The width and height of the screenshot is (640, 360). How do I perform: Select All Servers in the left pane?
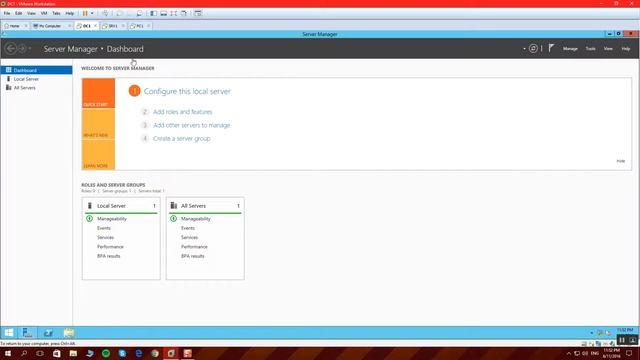coord(36,88)
